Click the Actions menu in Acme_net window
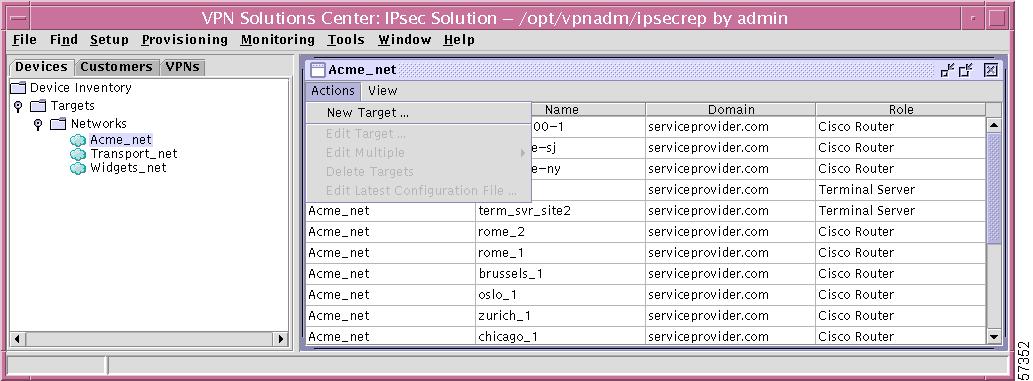This screenshot has height=381, width=1033. coord(333,91)
